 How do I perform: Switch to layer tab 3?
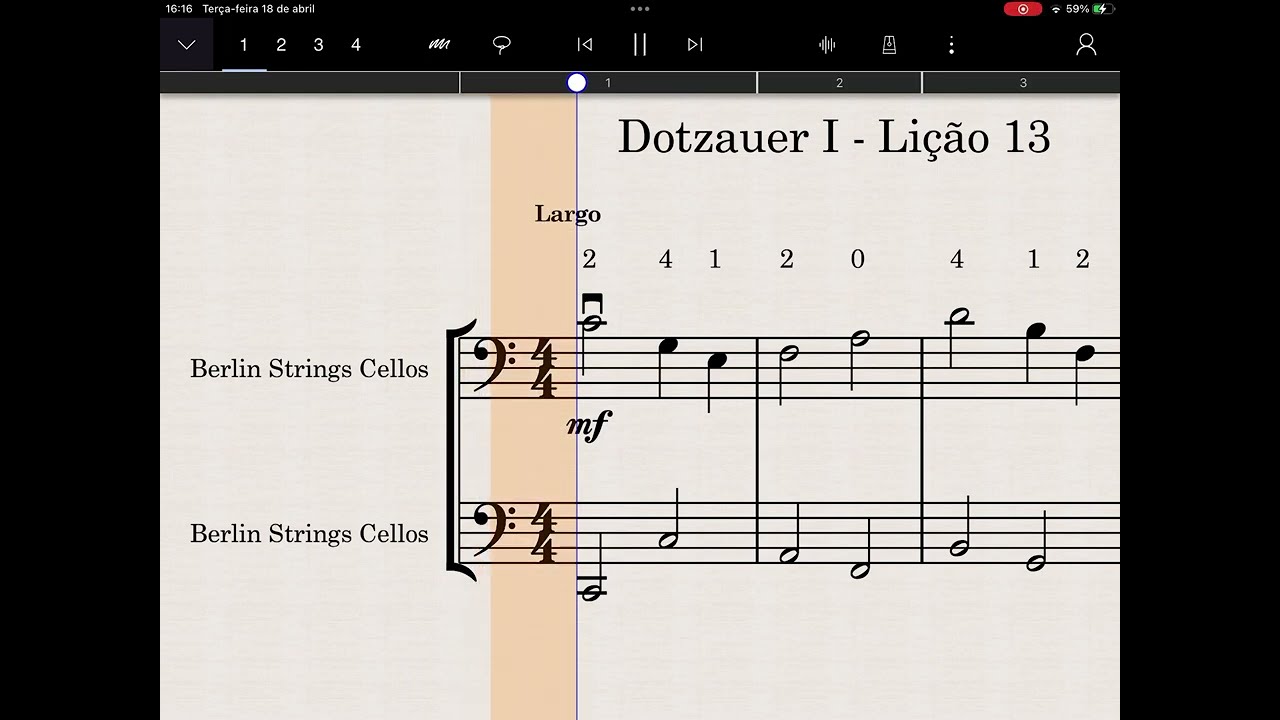[x=318, y=45]
